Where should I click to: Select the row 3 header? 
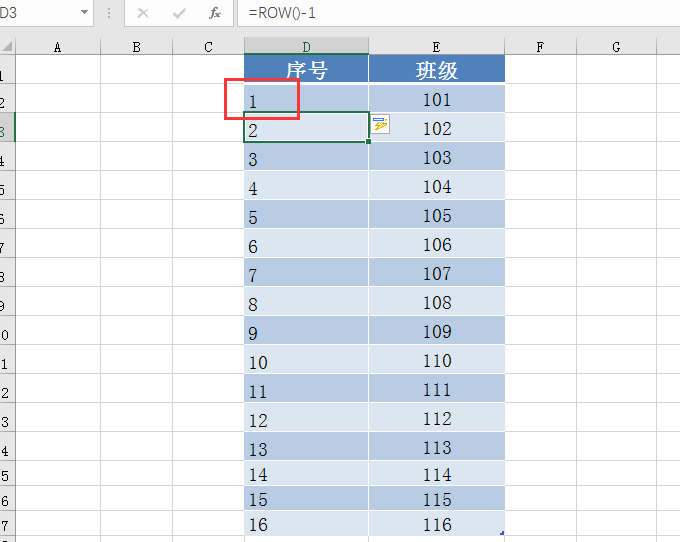[7, 127]
